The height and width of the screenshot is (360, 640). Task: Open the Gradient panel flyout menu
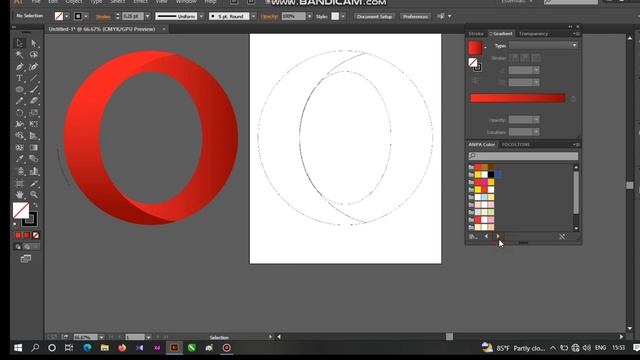[x=576, y=34]
